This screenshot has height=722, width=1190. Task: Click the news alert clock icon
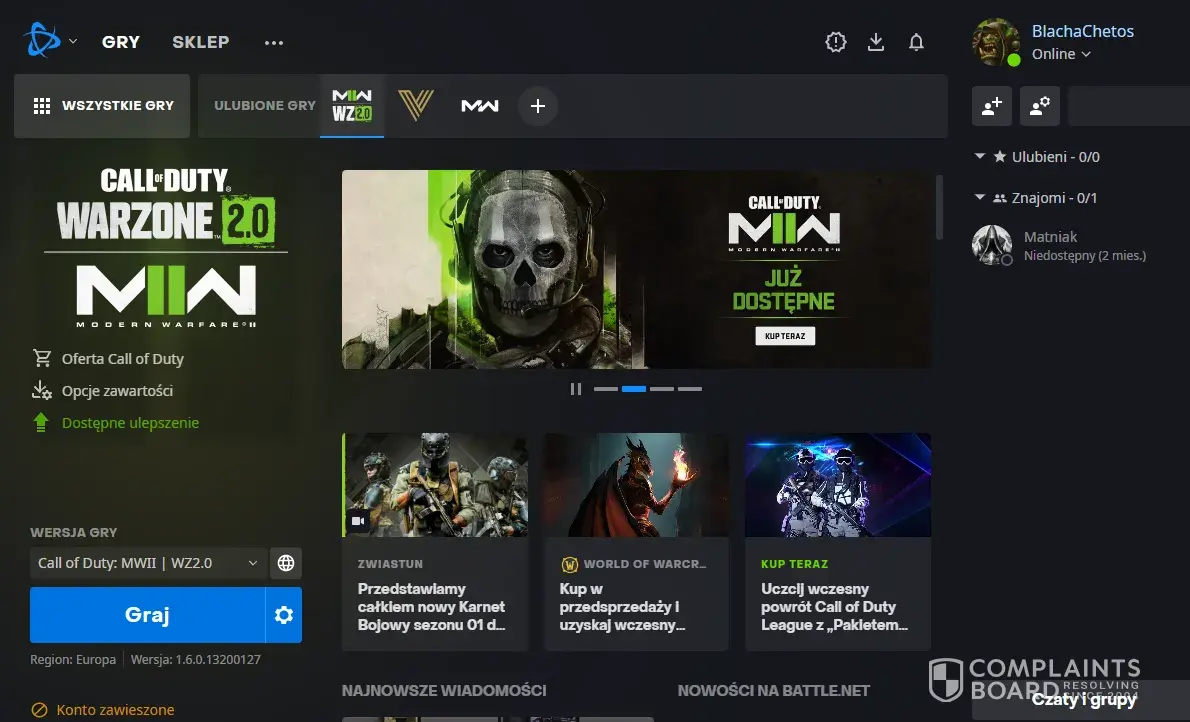point(836,42)
